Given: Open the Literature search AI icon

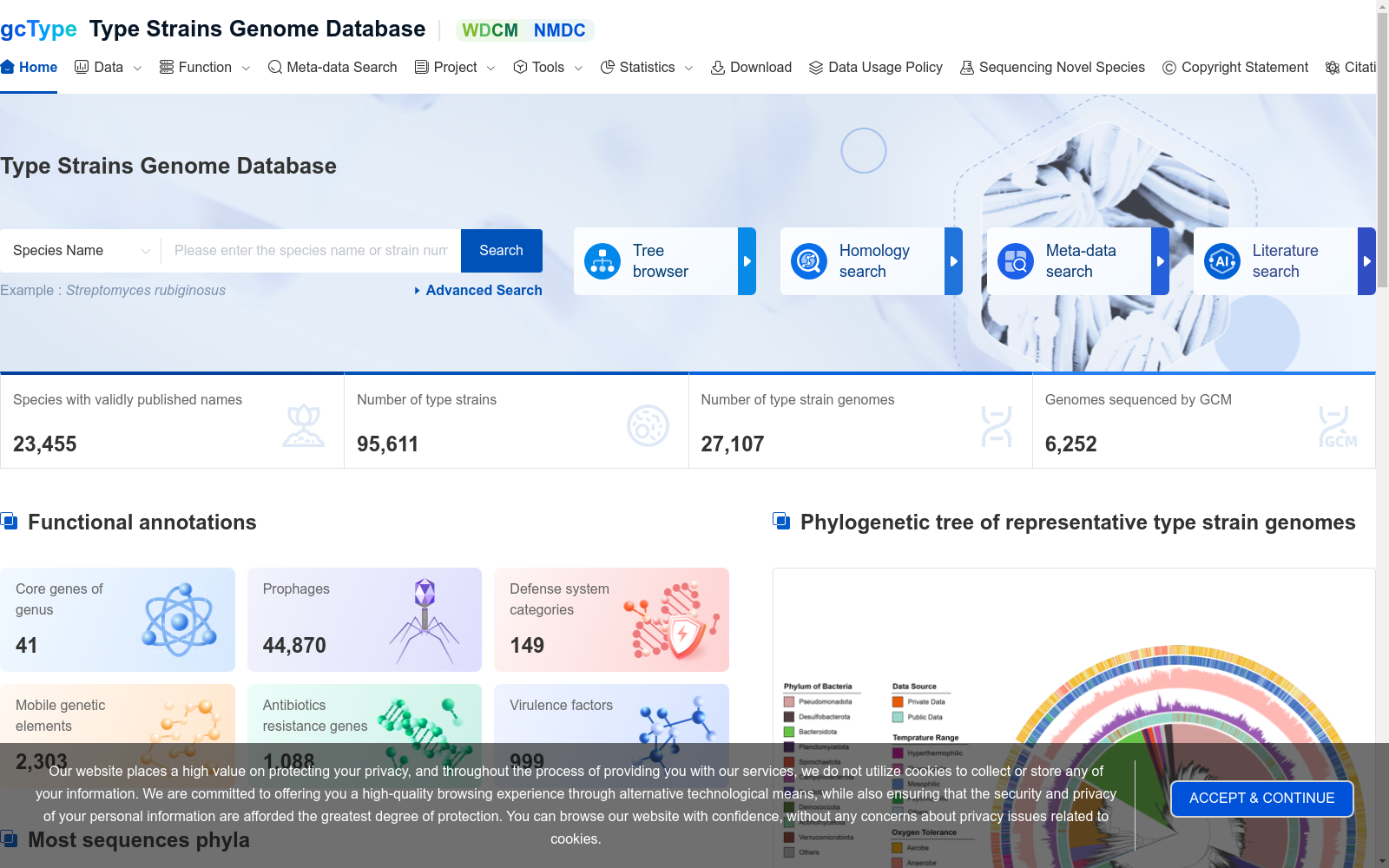Looking at the screenshot, I should click(x=1222, y=261).
